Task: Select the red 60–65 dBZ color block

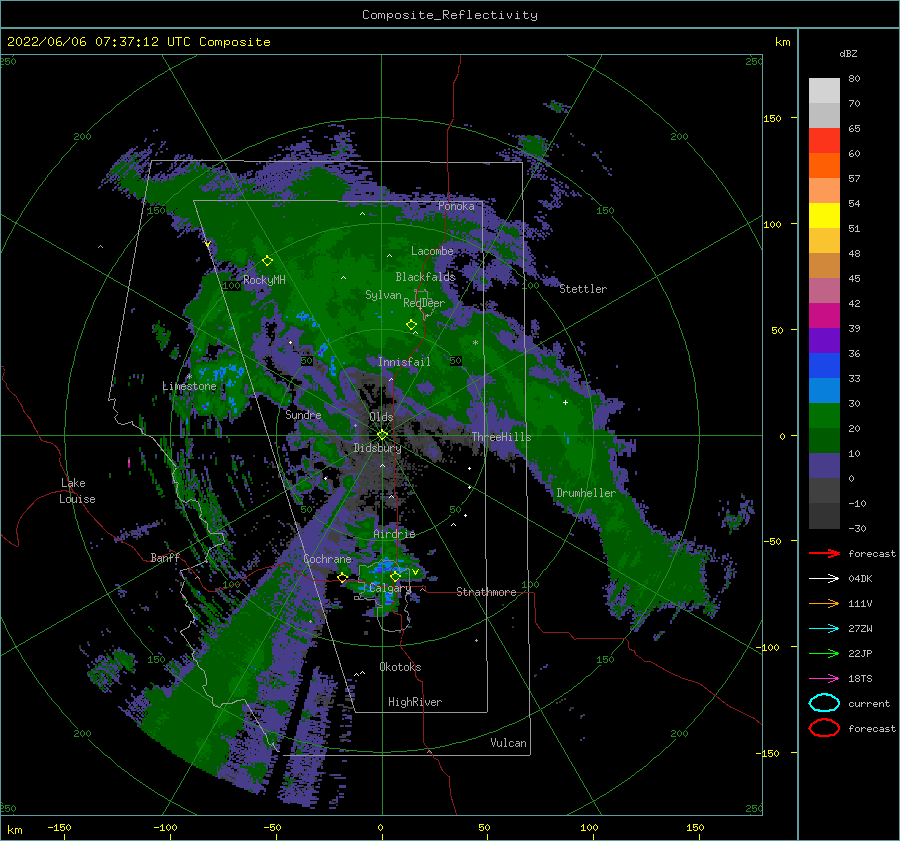Action: tap(824, 141)
